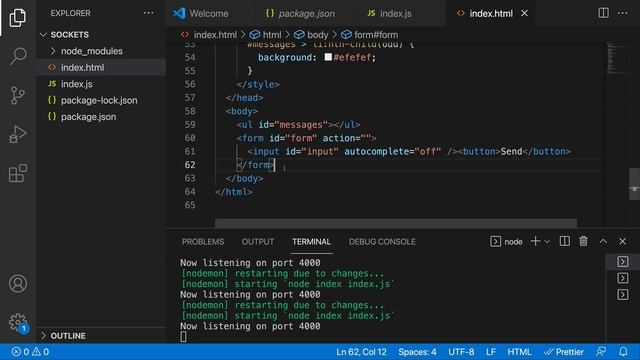Open errors and warnings count in status bar
The height and width of the screenshot is (360, 640).
[x=30, y=351]
